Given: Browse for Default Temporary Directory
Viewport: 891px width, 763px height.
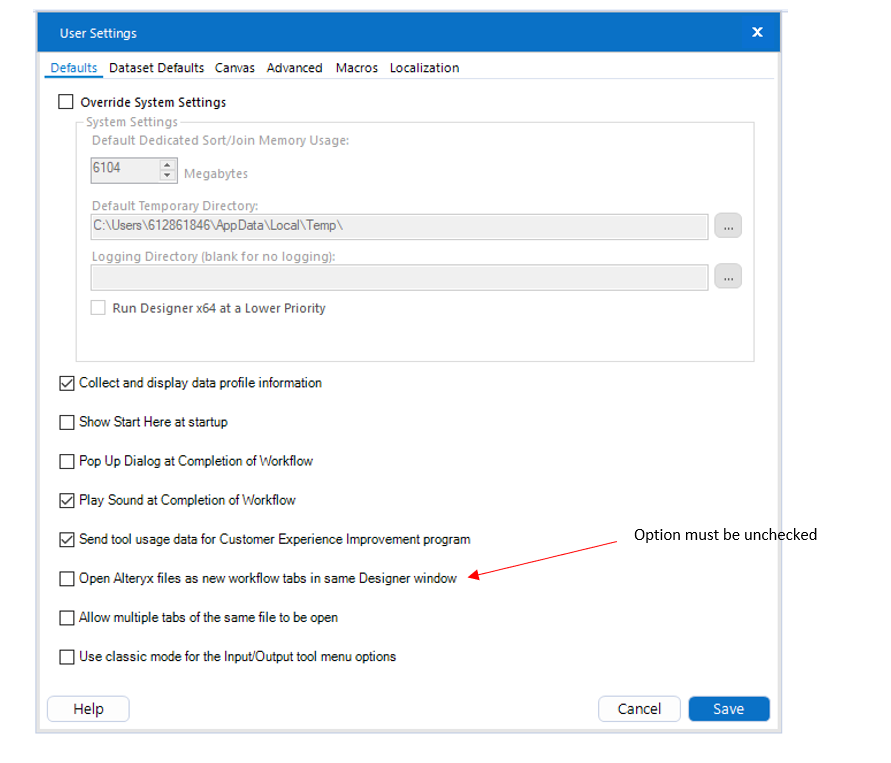Looking at the screenshot, I should tap(728, 226).
